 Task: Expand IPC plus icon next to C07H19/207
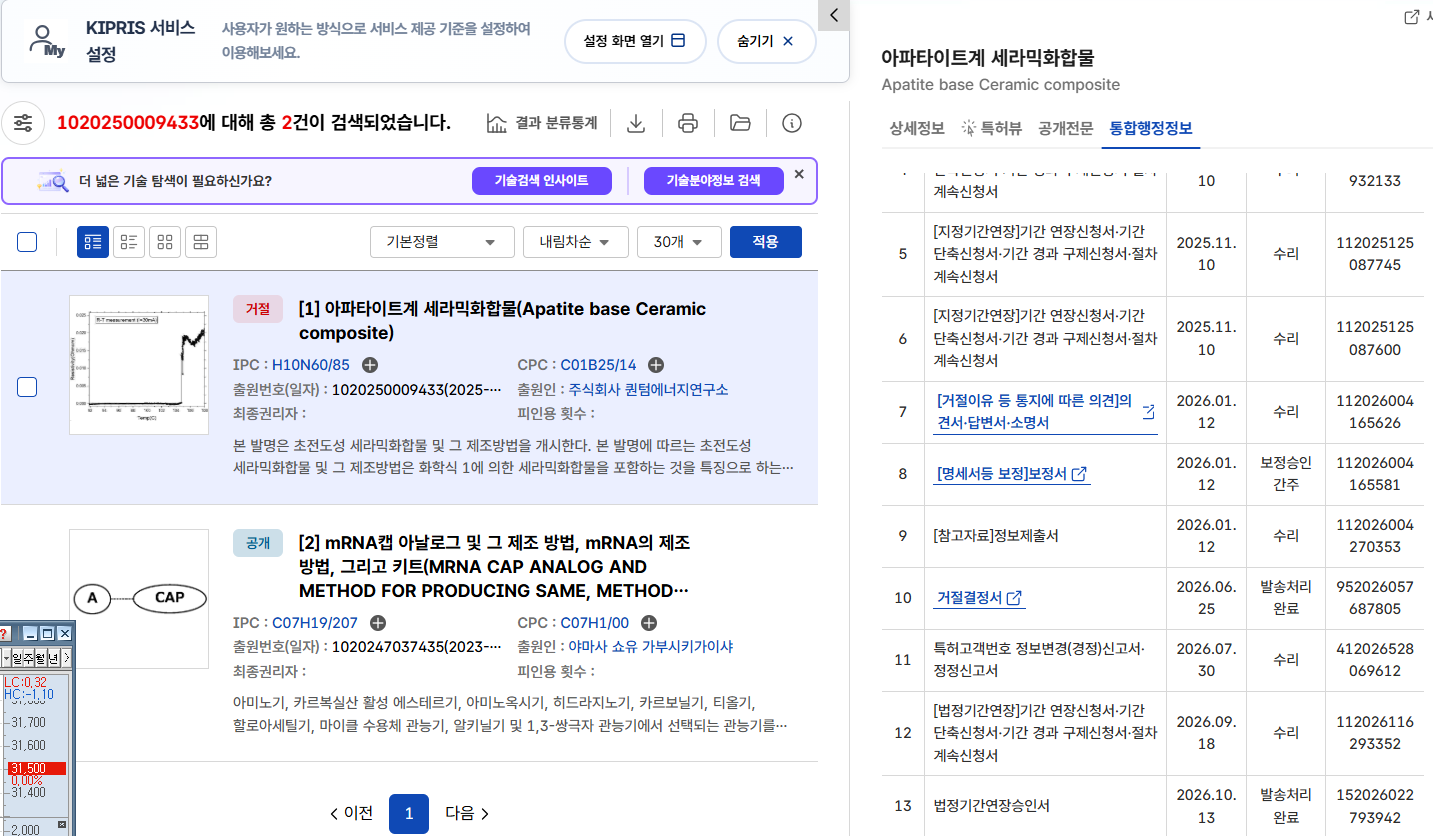[x=378, y=623]
